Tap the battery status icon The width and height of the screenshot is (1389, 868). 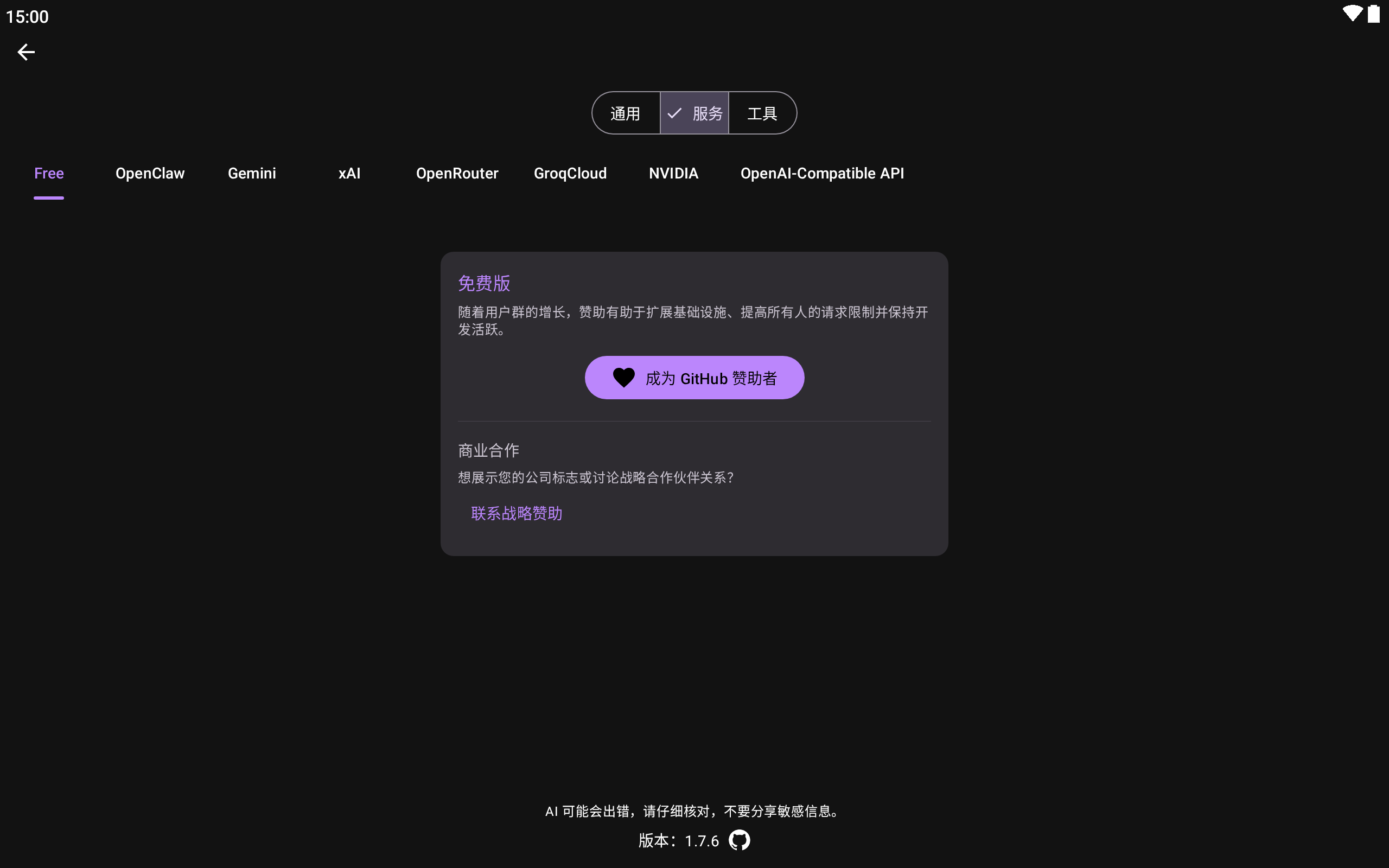[x=1373, y=14]
